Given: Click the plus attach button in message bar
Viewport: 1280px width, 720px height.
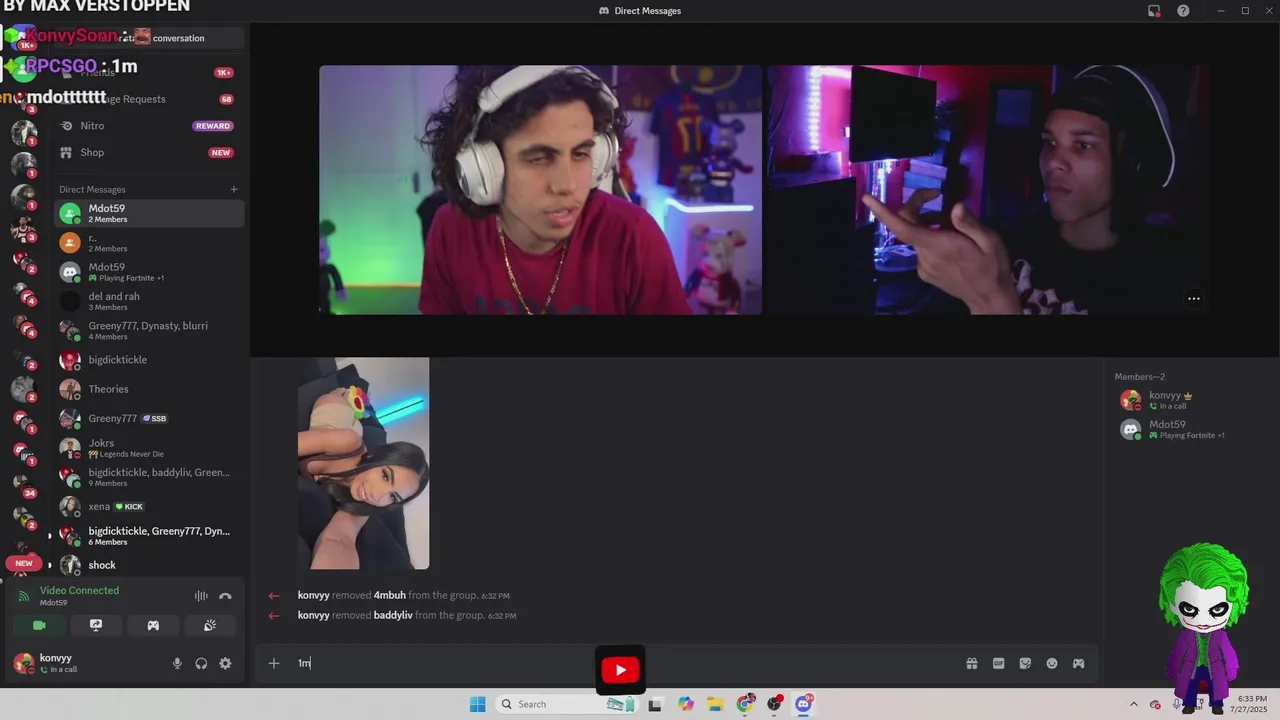Looking at the screenshot, I should click(273, 663).
